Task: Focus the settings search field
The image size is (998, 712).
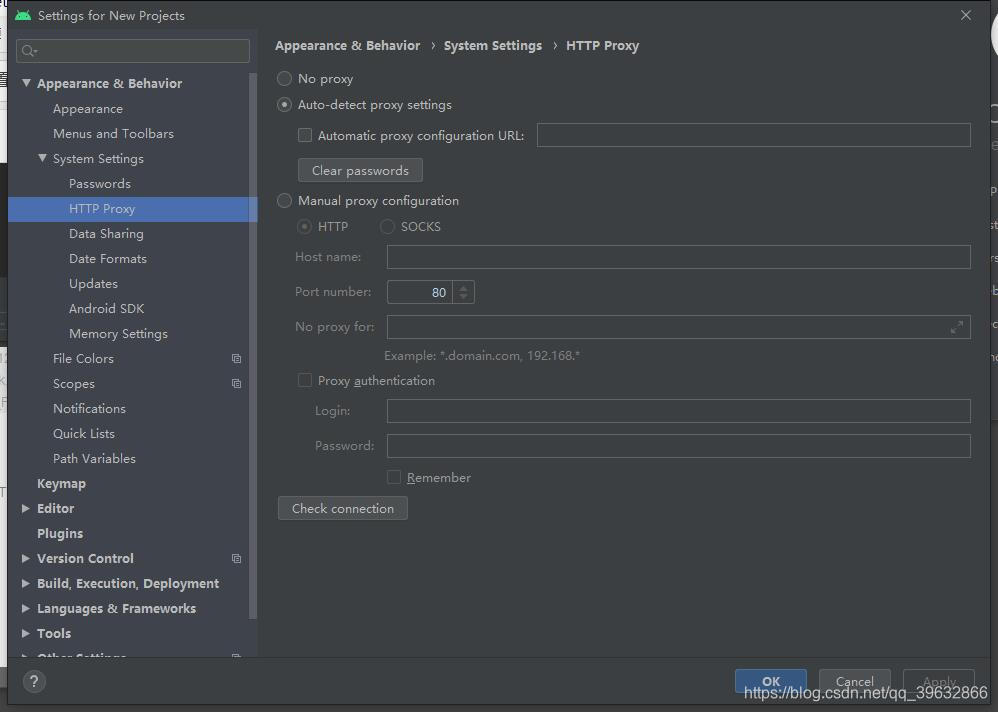Action: click(x=133, y=51)
